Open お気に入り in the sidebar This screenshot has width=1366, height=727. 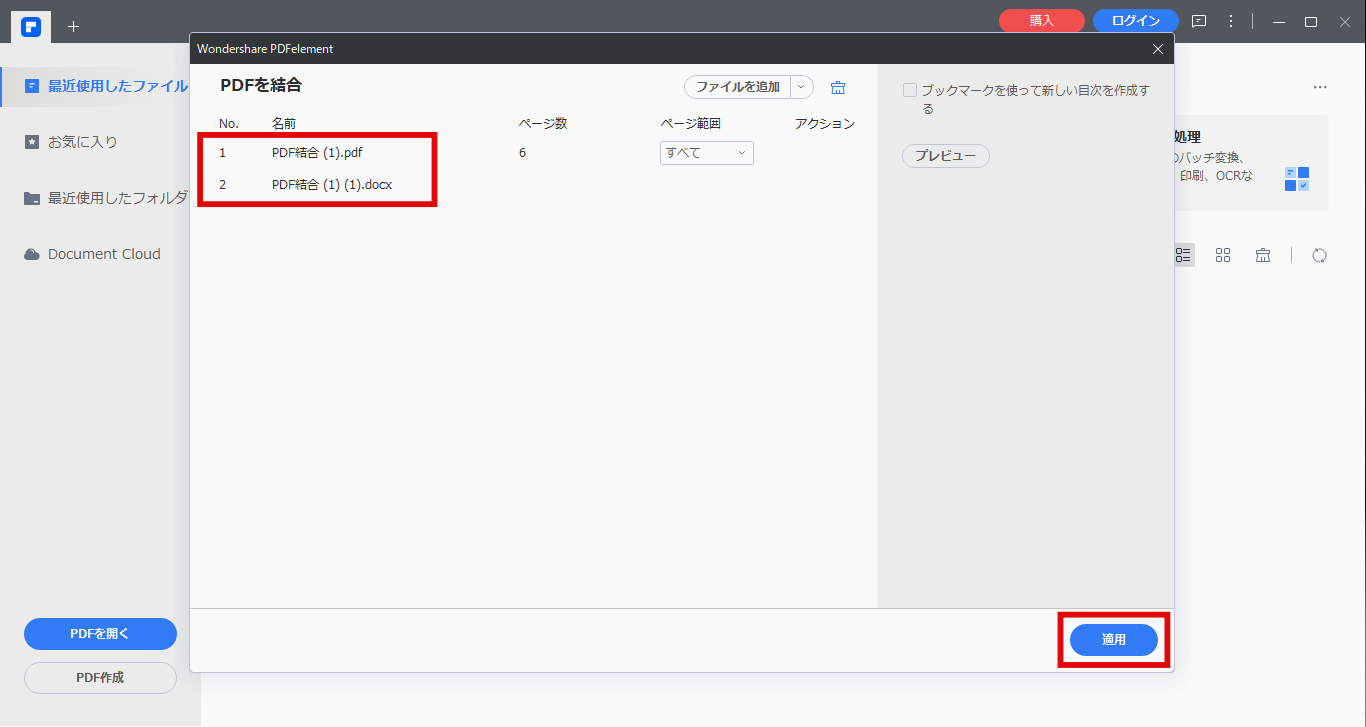(82, 142)
